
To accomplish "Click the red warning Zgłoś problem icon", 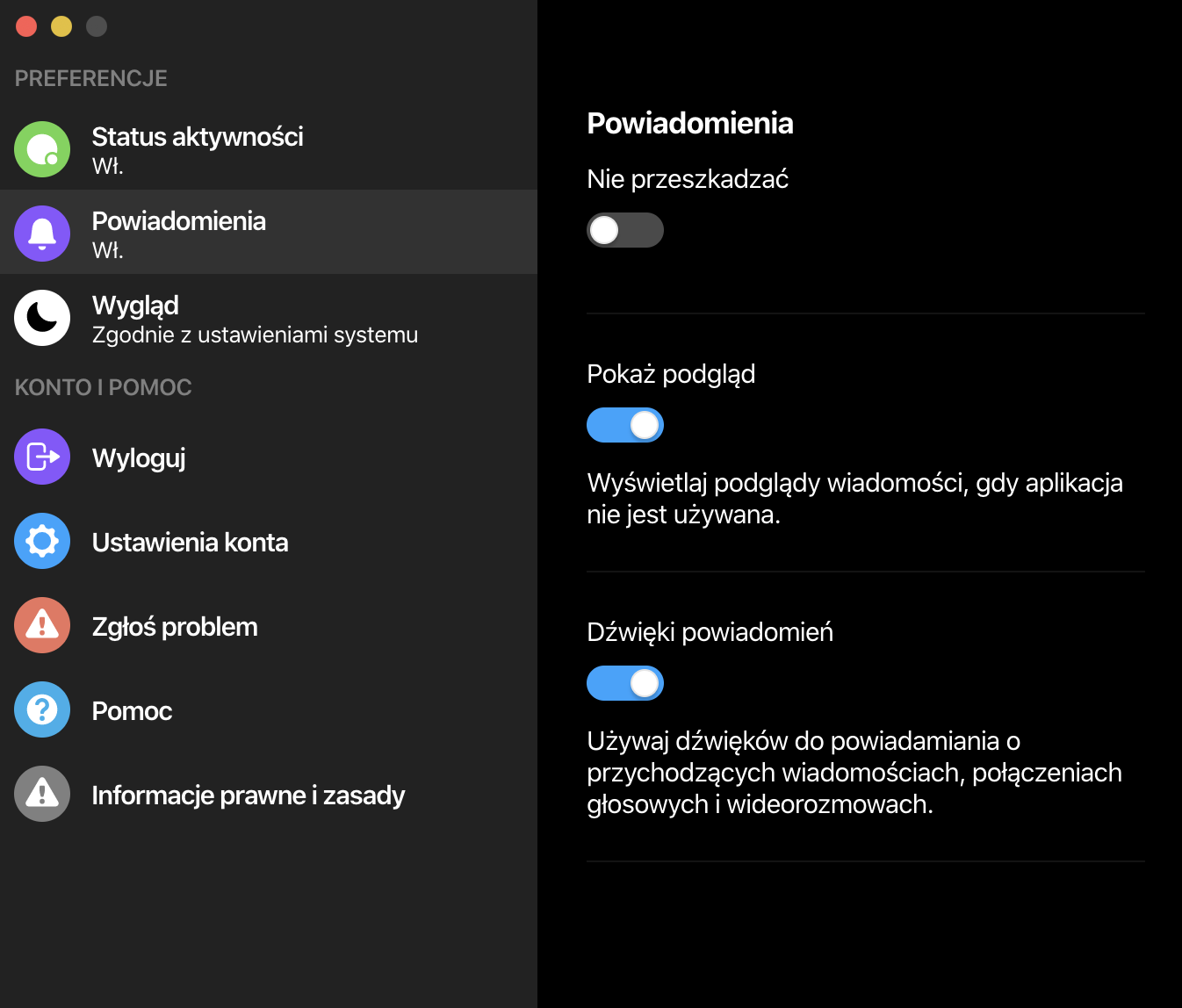I will click(x=42, y=625).
